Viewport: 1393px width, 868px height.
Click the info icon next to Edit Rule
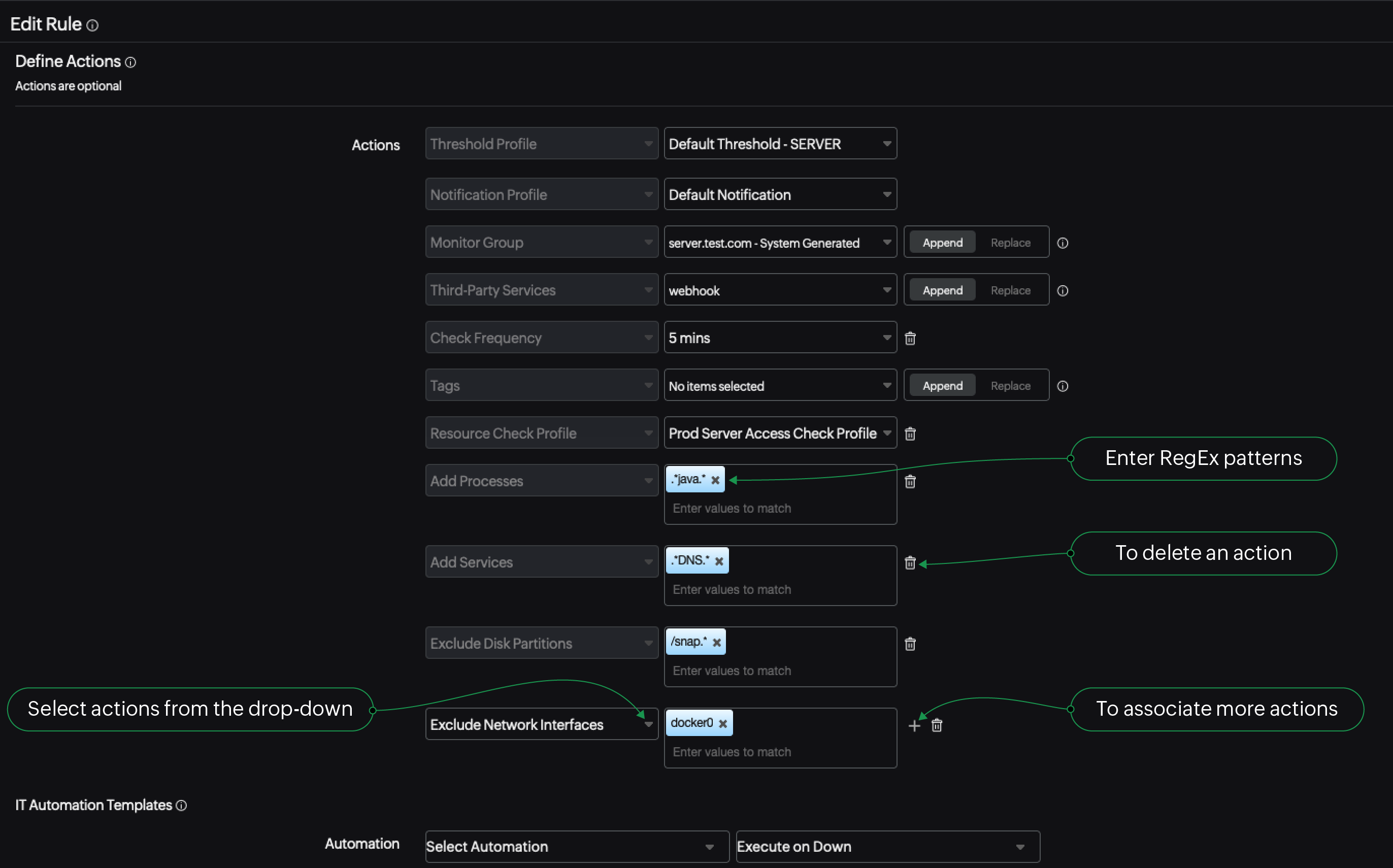click(92, 25)
